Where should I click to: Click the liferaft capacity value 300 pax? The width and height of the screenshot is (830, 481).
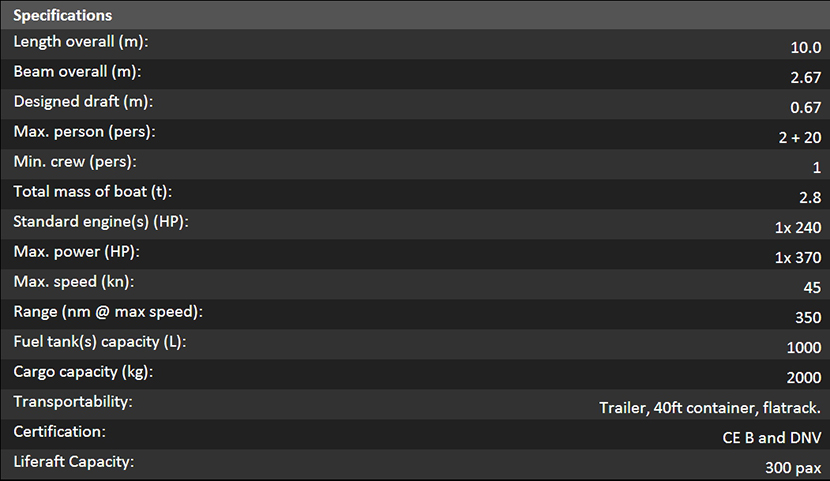pos(792,468)
